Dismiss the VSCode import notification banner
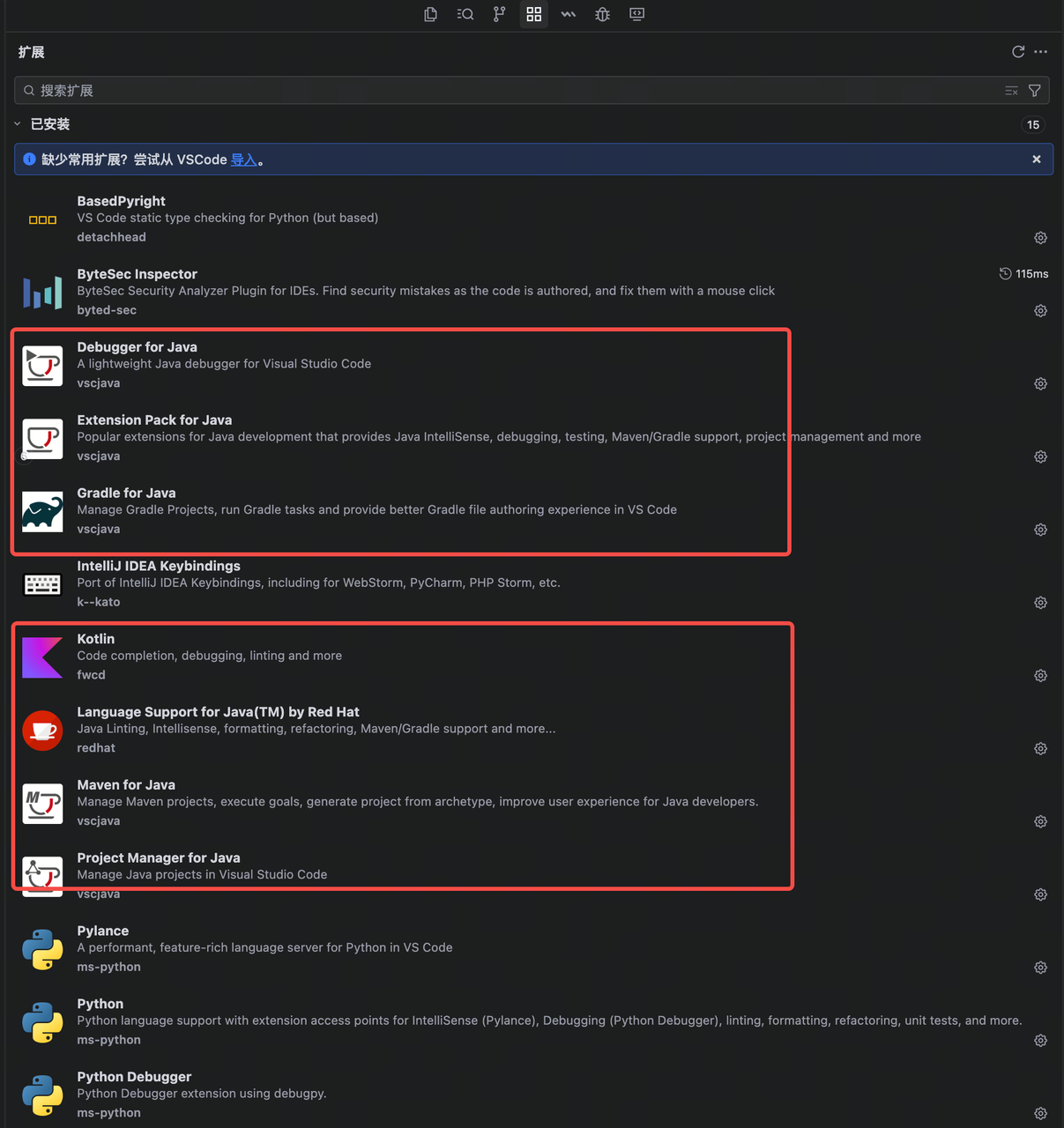This screenshot has height=1128, width=1064. [1037, 160]
